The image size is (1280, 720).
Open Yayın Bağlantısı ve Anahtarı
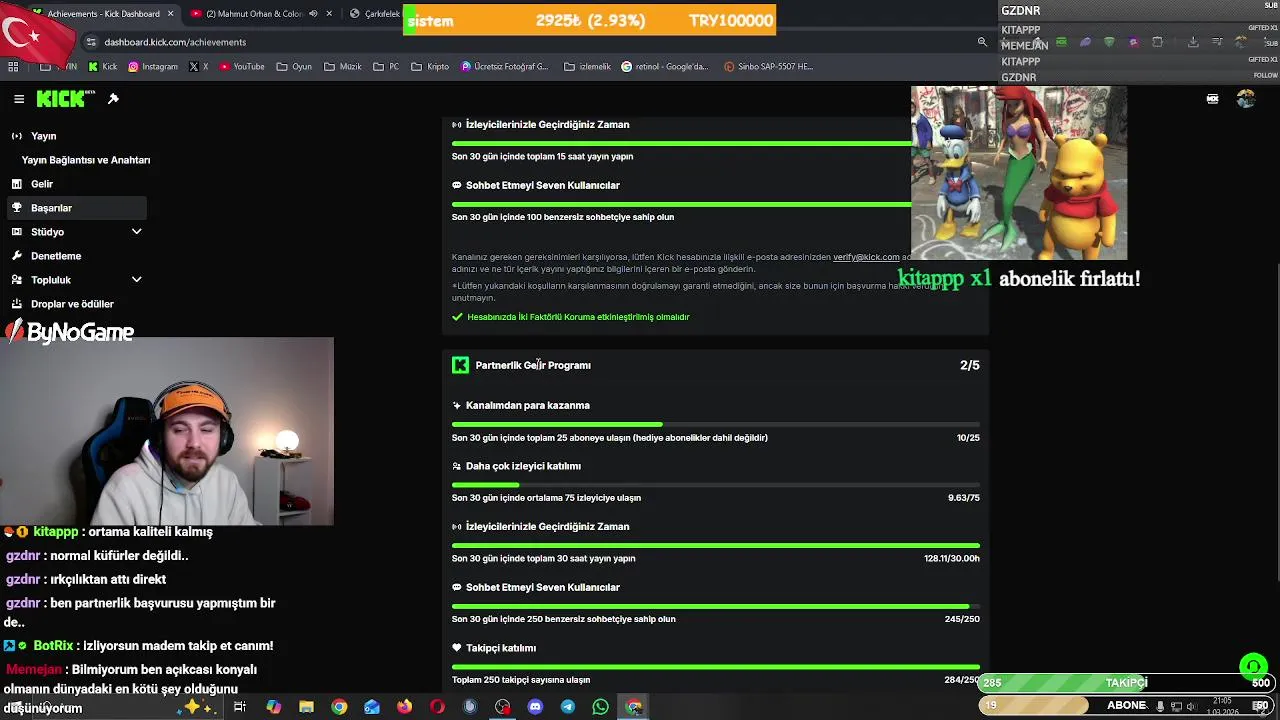pos(86,160)
